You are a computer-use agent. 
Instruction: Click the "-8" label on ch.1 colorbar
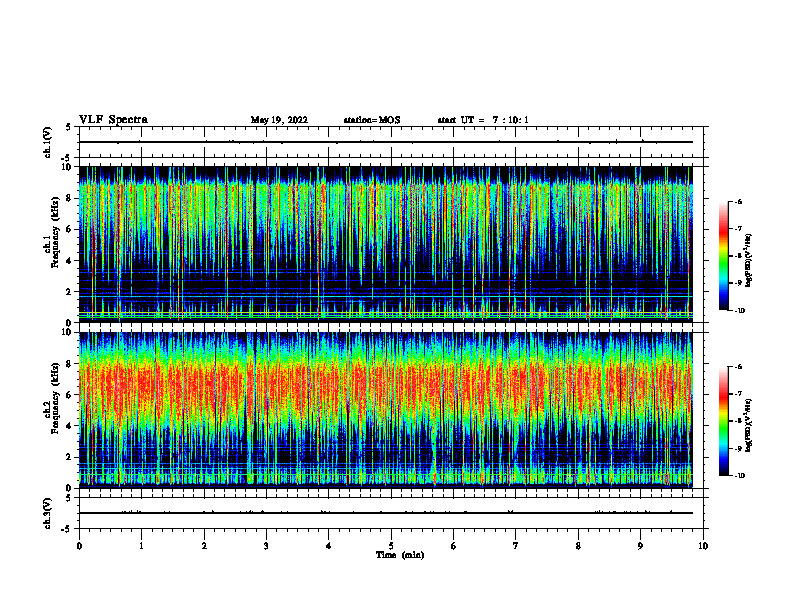(x=738, y=256)
